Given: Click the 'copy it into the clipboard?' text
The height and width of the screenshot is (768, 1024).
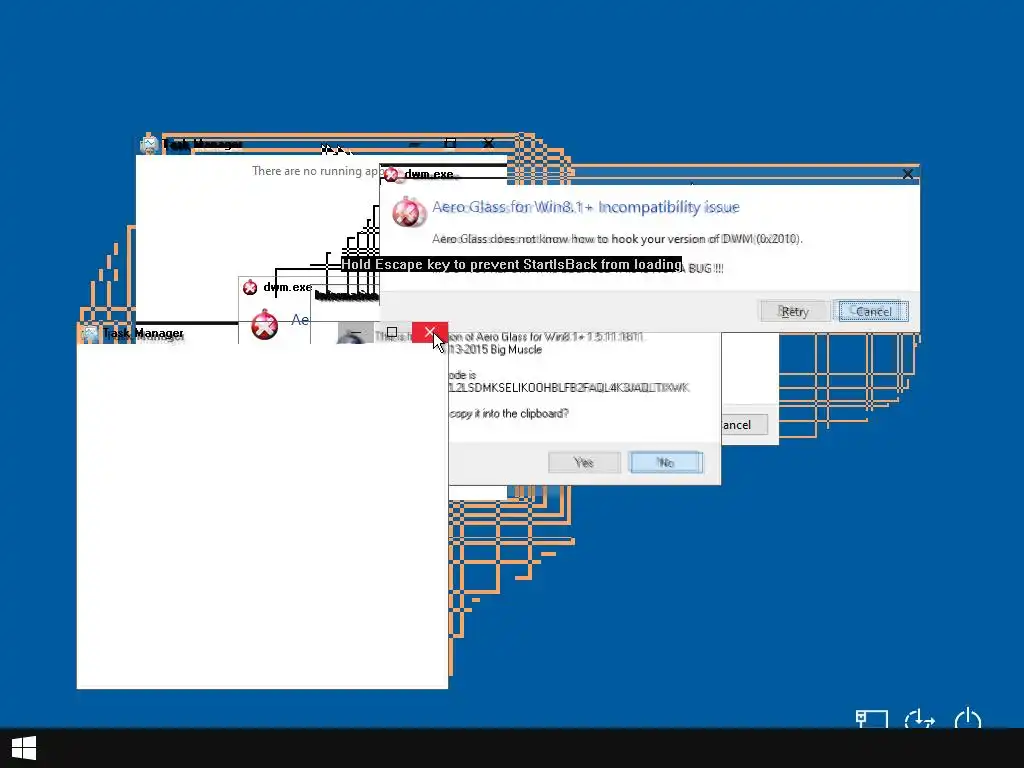Looking at the screenshot, I should [x=509, y=413].
